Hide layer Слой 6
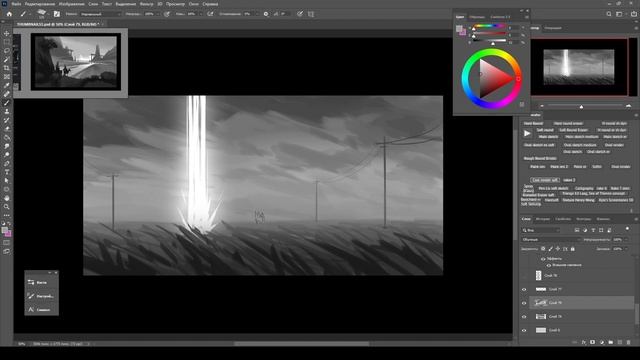The height and width of the screenshot is (360, 640). [524, 330]
